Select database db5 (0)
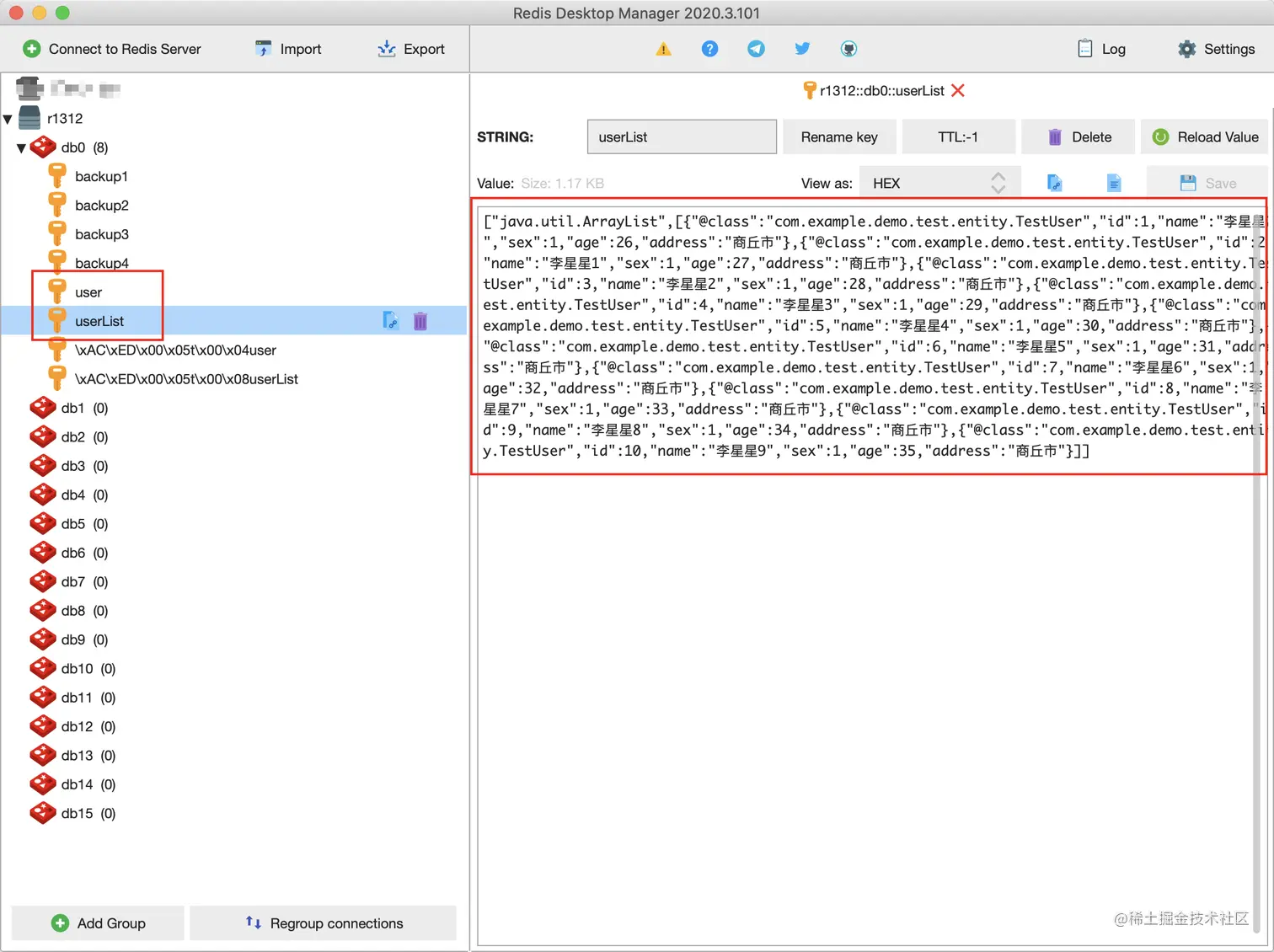 [x=69, y=524]
